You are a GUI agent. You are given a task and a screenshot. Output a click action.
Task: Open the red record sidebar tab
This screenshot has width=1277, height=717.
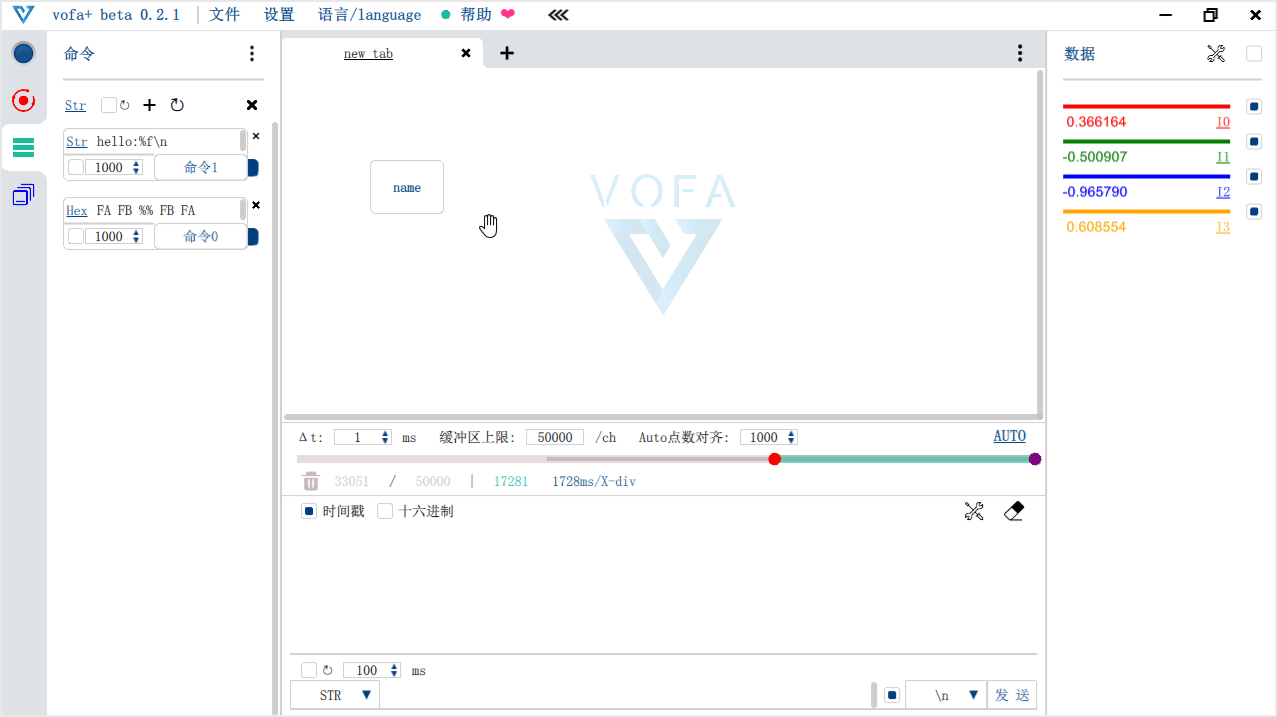point(23,100)
